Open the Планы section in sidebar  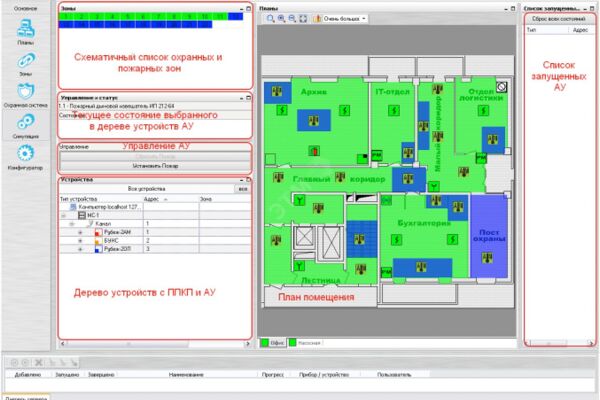pos(26,33)
